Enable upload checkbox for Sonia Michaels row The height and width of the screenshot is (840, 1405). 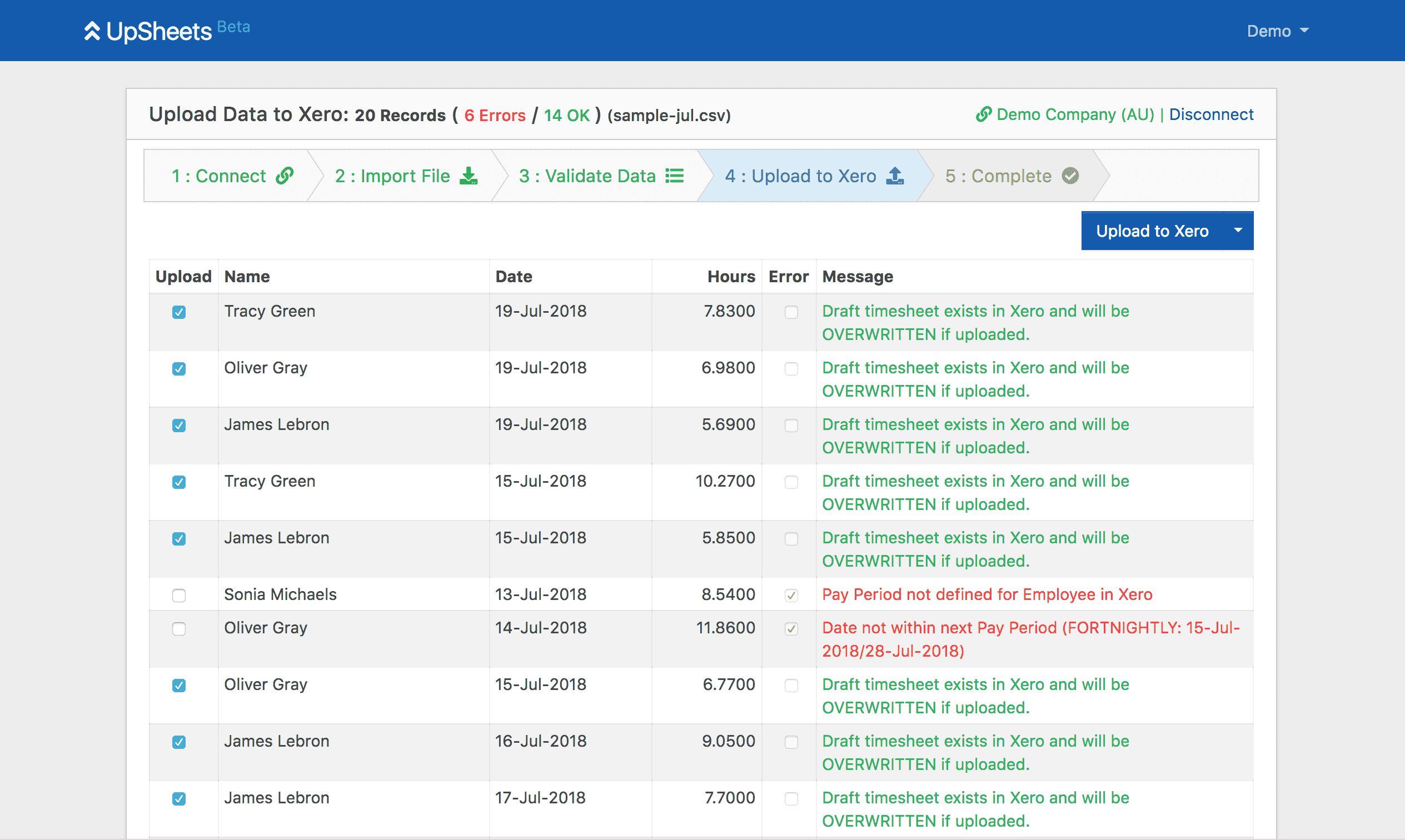point(179,596)
